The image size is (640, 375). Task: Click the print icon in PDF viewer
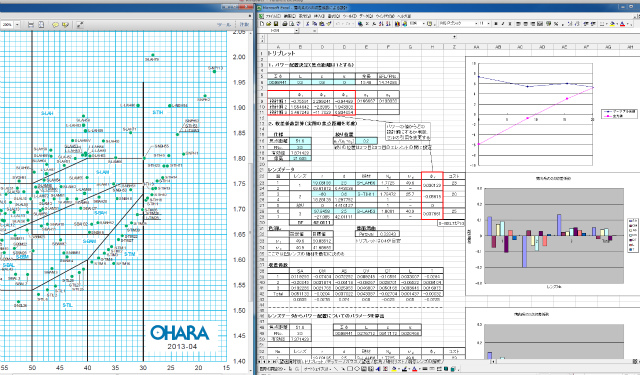tap(31, 24)
